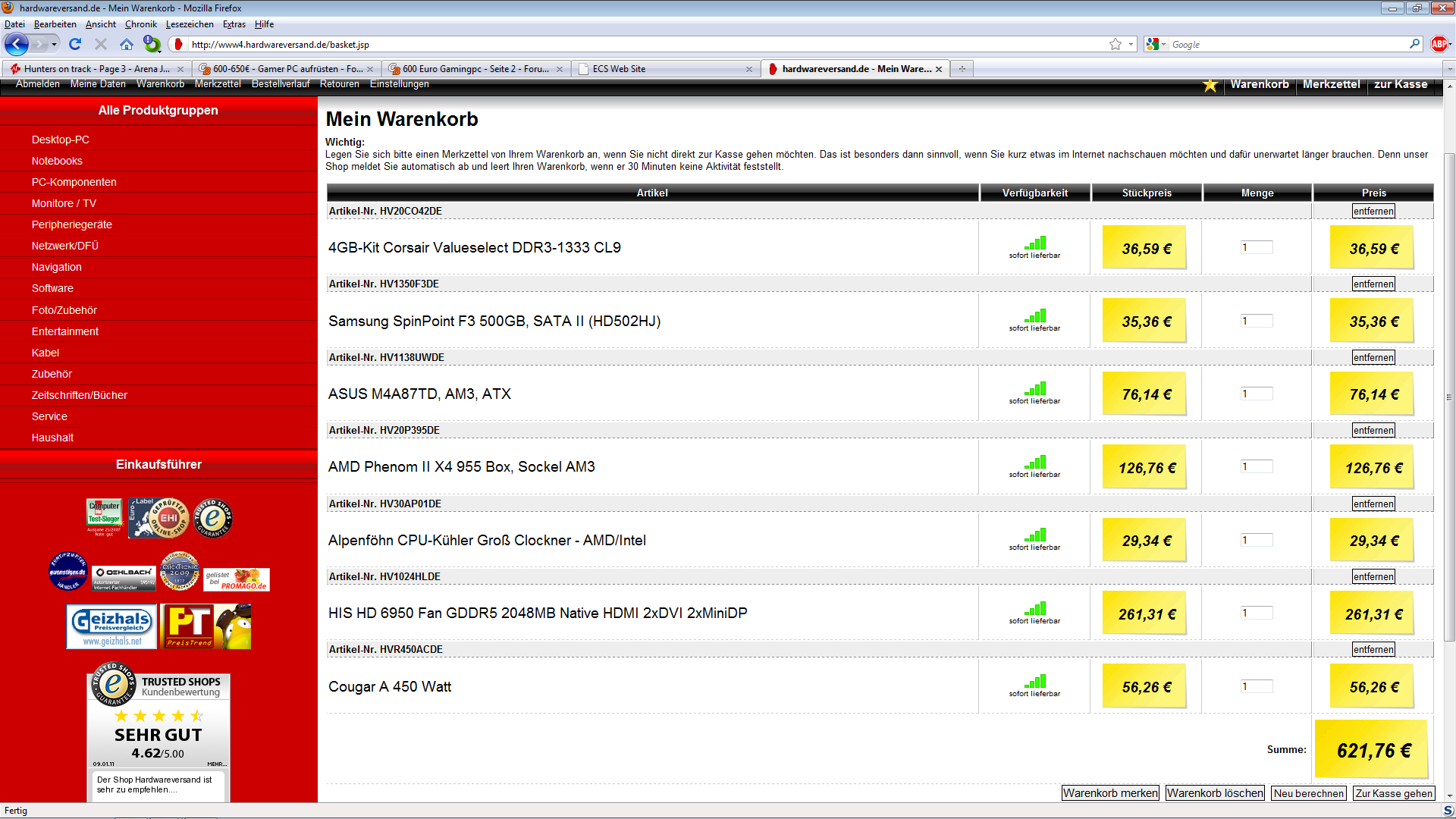Open the Chronik menu
Image resolution: width=1456 pixels, height=819 pixels.
tap(141, 24)
